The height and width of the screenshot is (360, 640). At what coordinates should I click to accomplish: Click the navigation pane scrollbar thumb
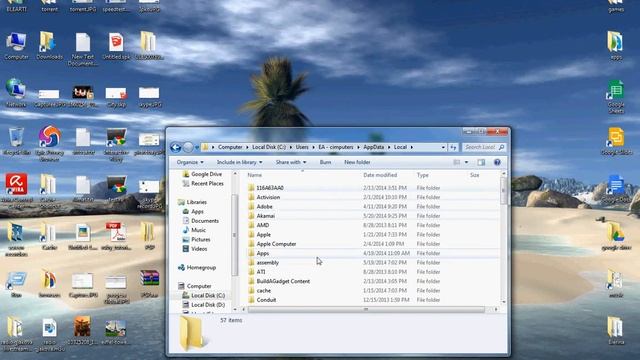coord(234,235)
